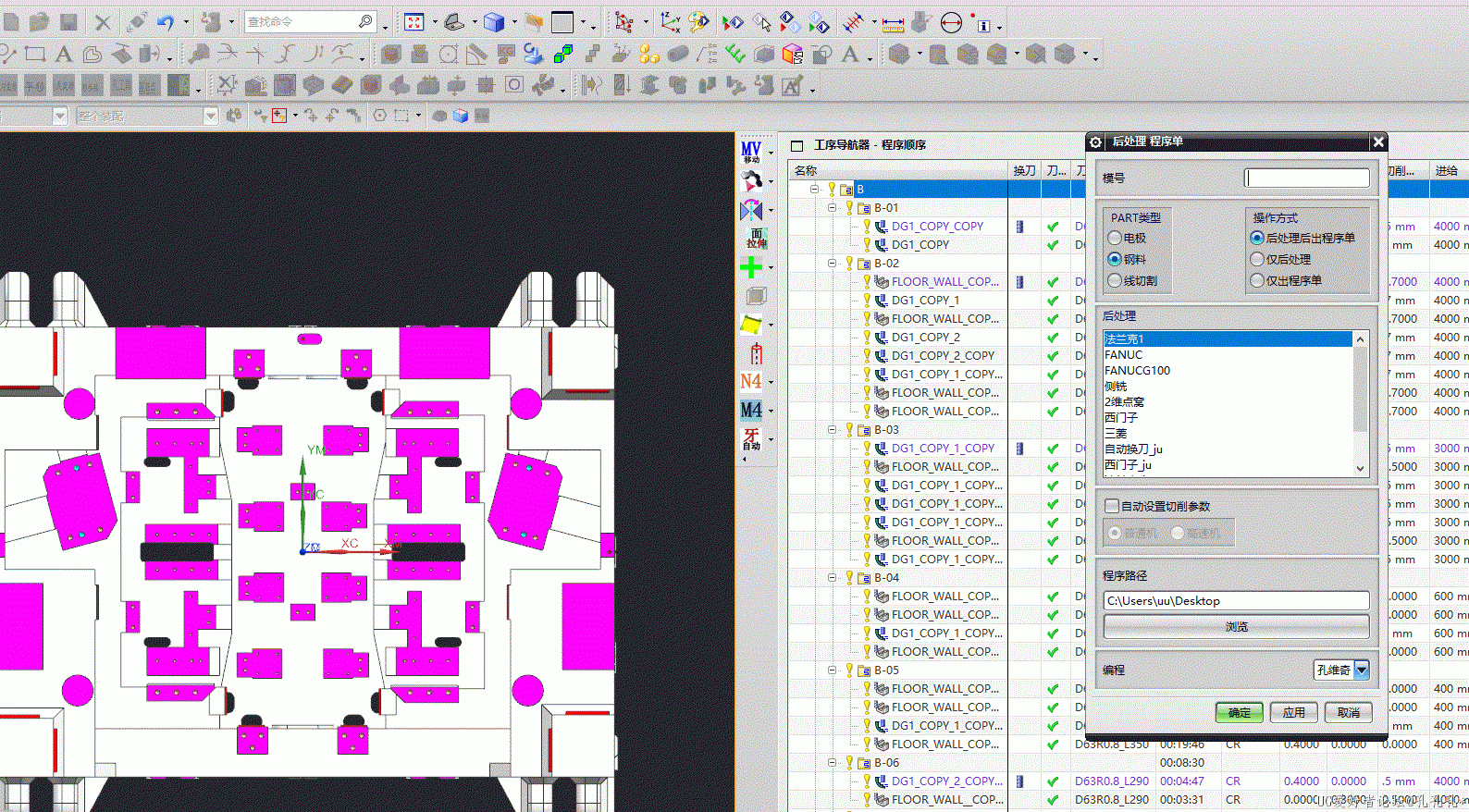This screenshot has width=1469, height=812.
Task: Select DG1_COPY_1 operation in tree
Action: point(925,300)
